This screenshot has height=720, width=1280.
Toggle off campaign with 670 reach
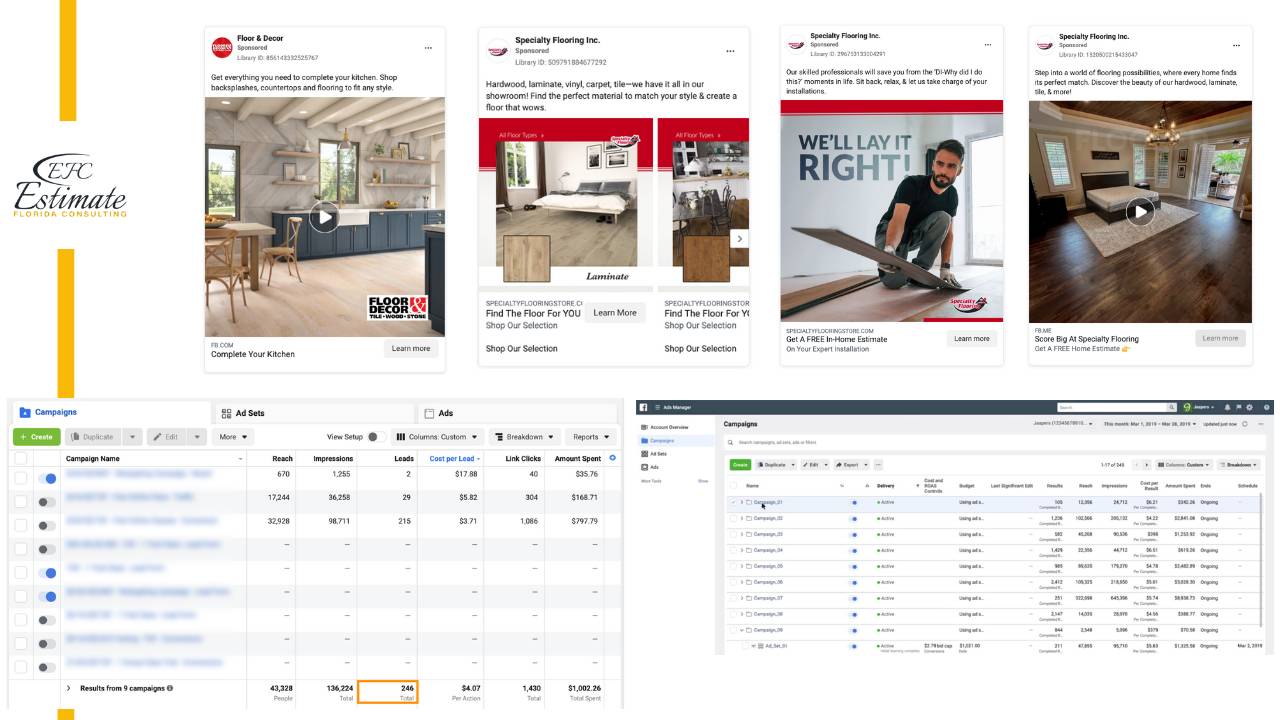[x=47, y=479]
